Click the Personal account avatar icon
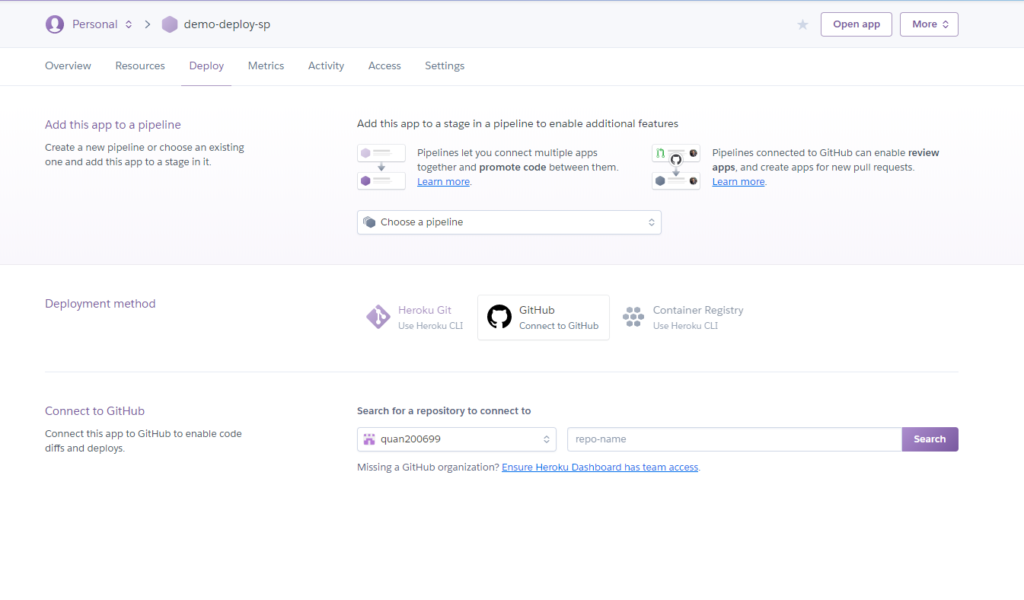Viewport: 1024px width, 600px height. click(x=54, y=24)
